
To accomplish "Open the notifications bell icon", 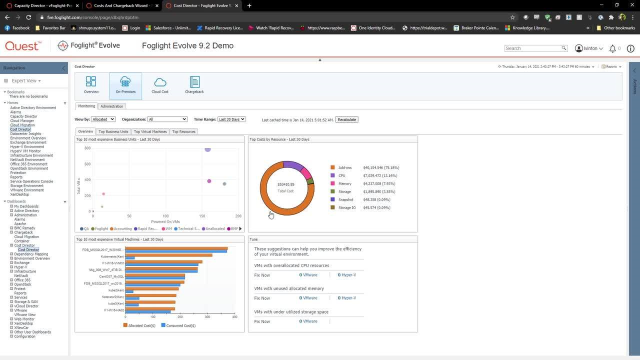I will (612, 49).
